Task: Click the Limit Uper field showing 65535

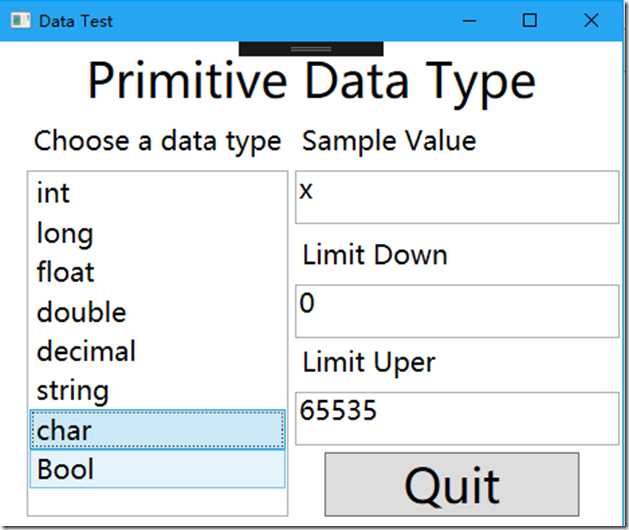Action: pyautogui.click(x=457, y=418)
